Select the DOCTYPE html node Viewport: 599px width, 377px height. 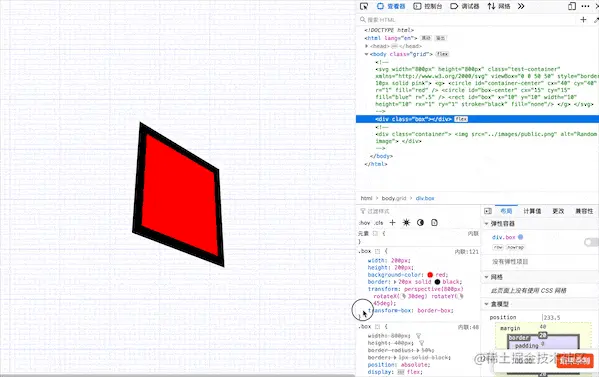point(389,30)
